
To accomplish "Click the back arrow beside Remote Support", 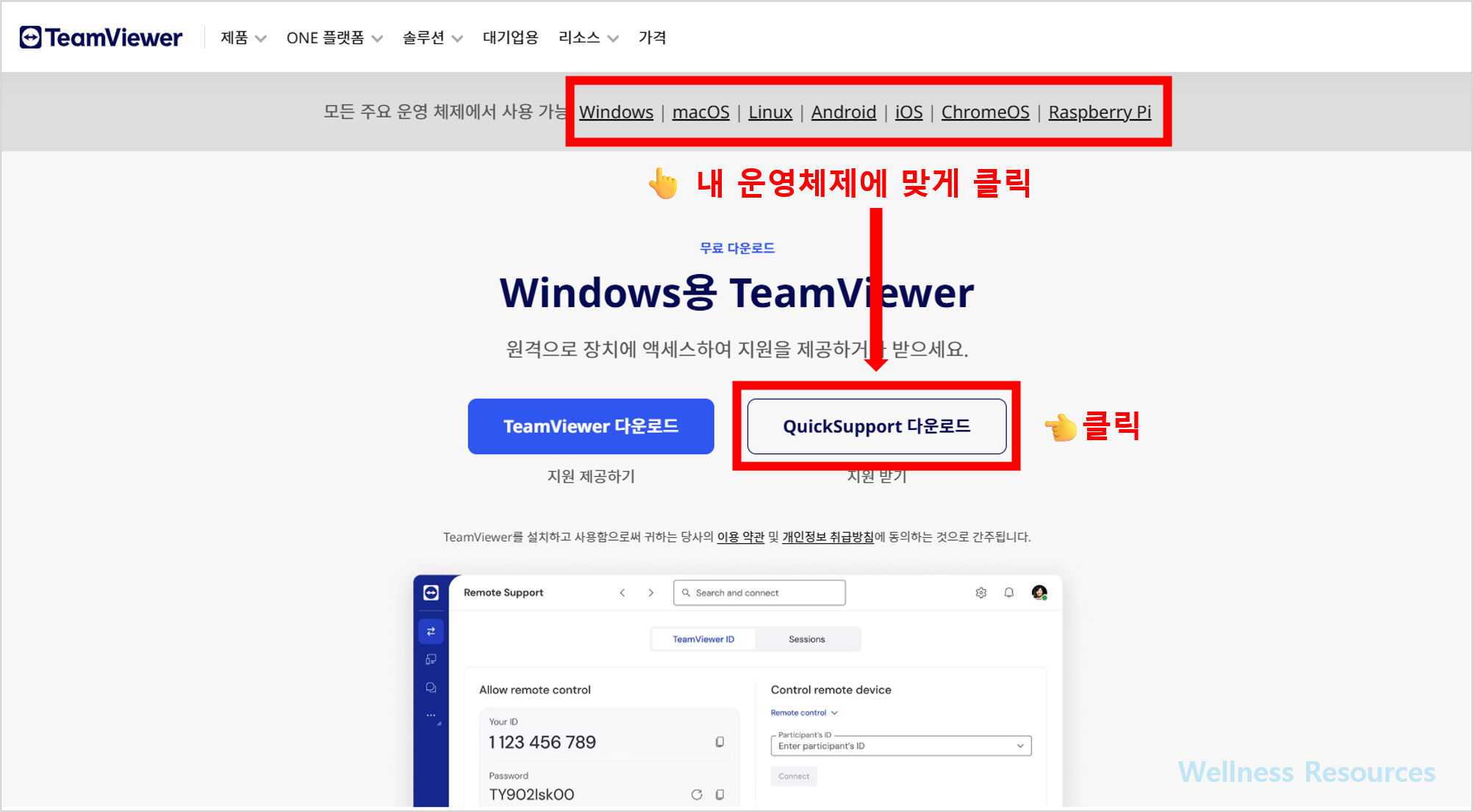I will [623, 593].
